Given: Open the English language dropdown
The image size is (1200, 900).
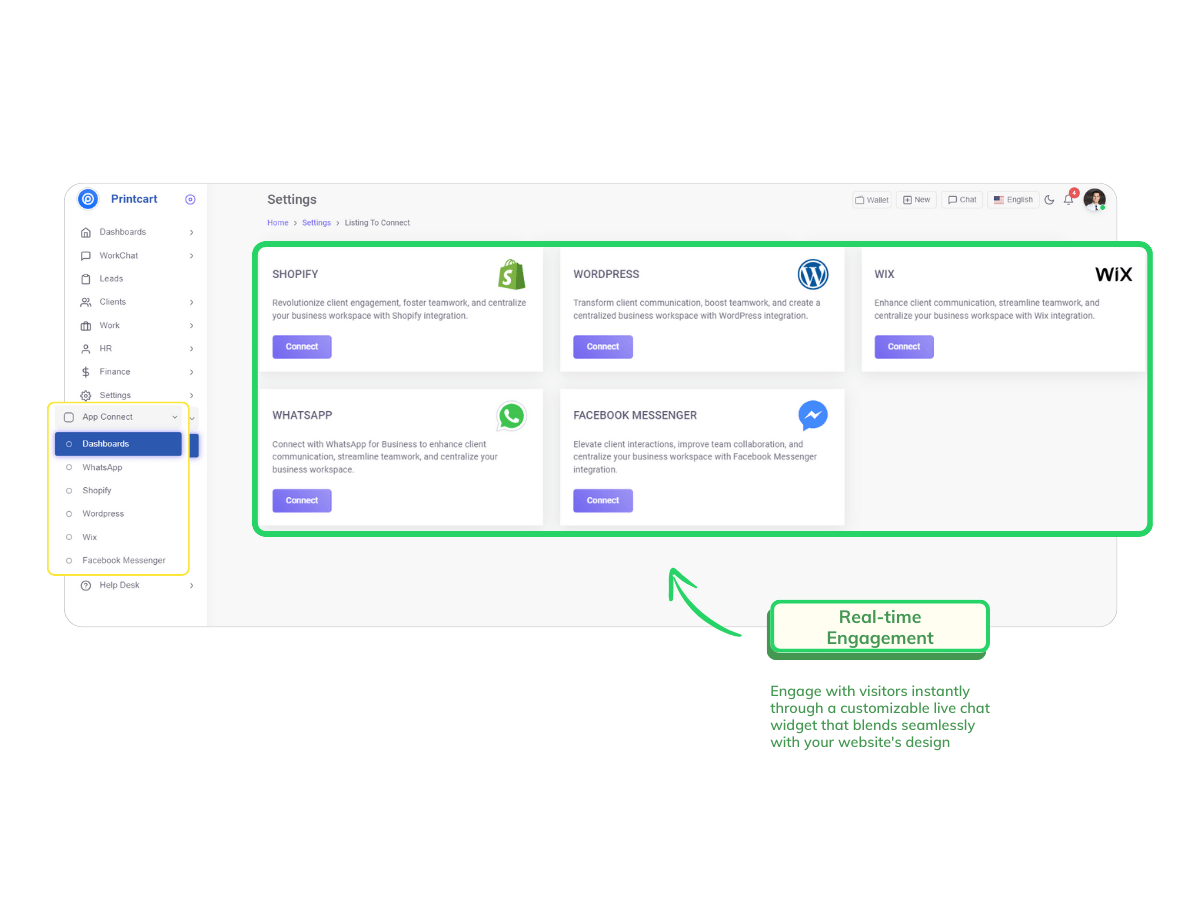Looking at the screenshot, I should click(1013, 200).
